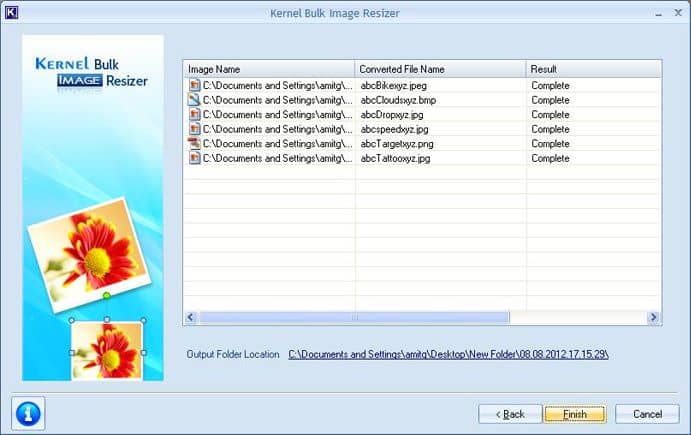Click image path of abcTargetxyz.png row
This screenshot has height=435, width=691.
278,144
